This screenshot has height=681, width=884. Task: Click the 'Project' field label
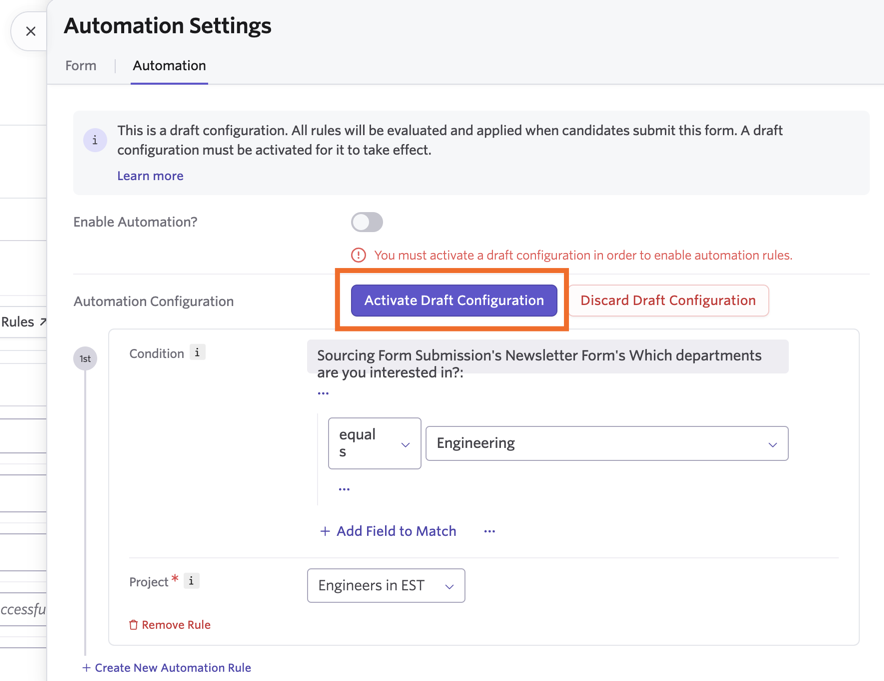149,582
